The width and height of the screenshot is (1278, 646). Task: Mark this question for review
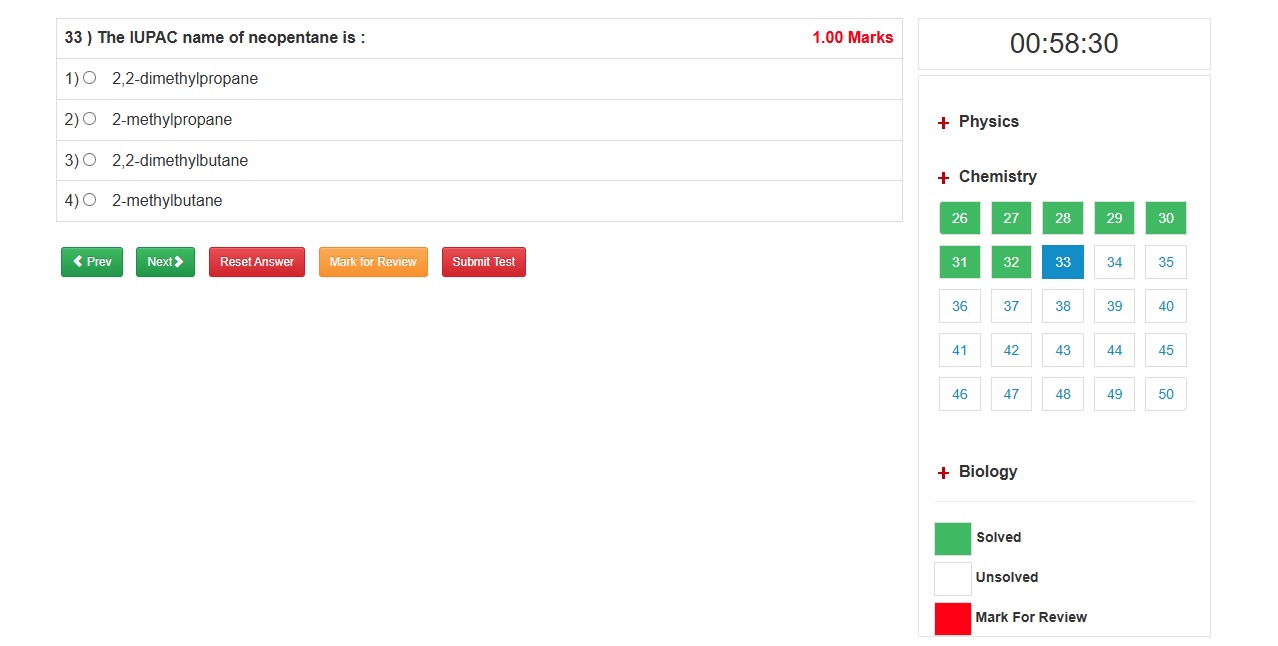pos(373,261)
